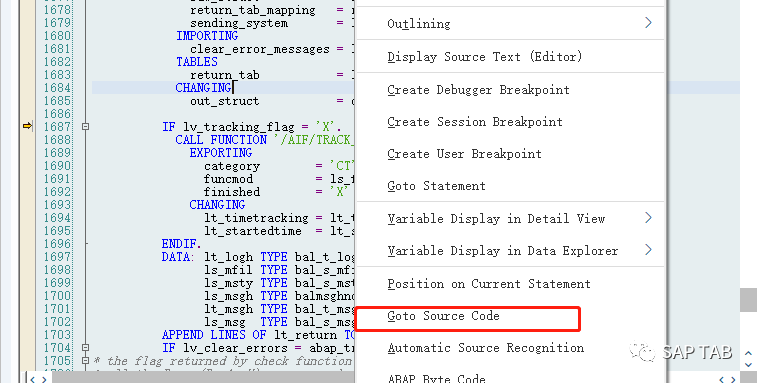Click return_tab_mapping on line 1678
The height and width of the screenshot is (383, 757).
coord(252,10)
